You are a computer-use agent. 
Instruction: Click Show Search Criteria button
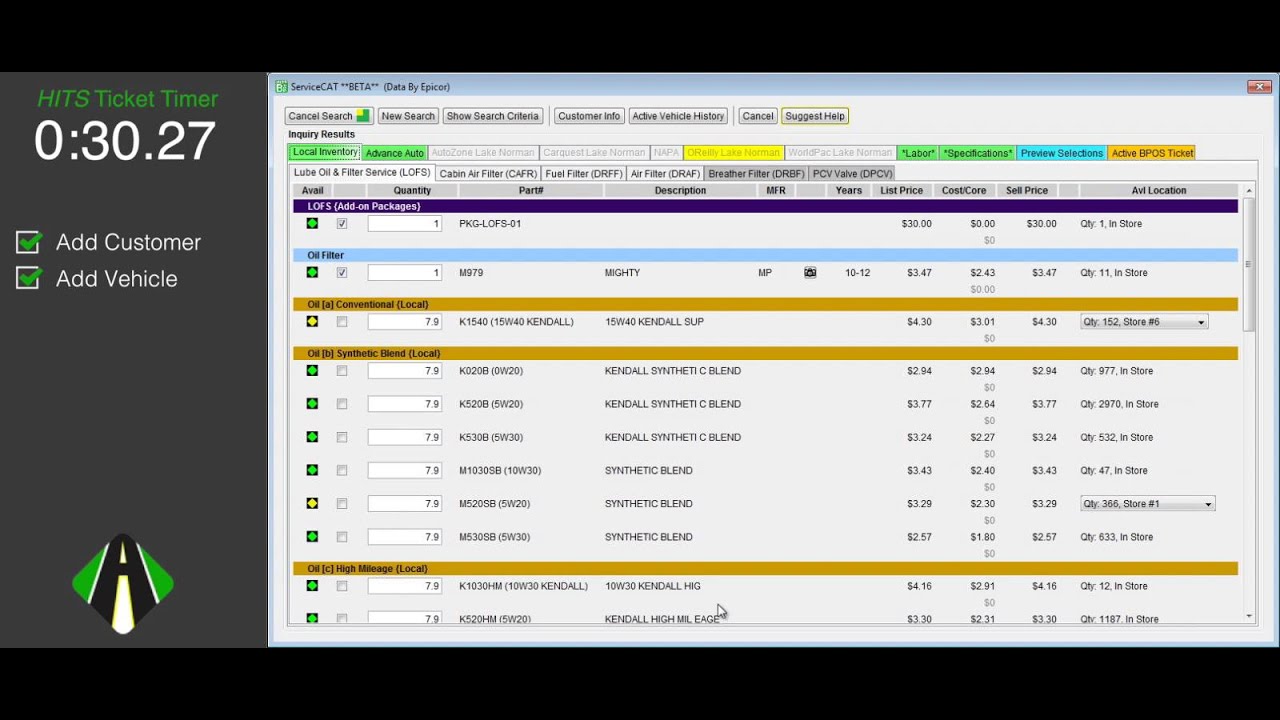tap(492, 116)
